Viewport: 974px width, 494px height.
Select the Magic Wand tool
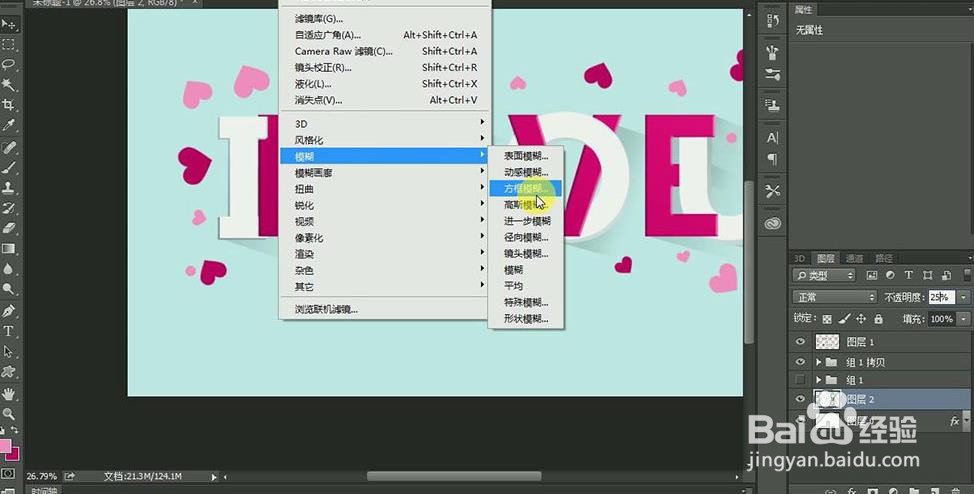coord(9,85)
